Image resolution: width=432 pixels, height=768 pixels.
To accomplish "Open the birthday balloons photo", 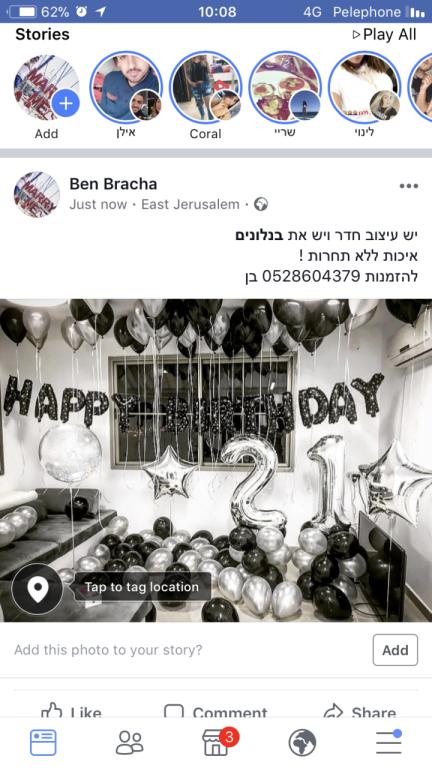I will tap(216, 460).
